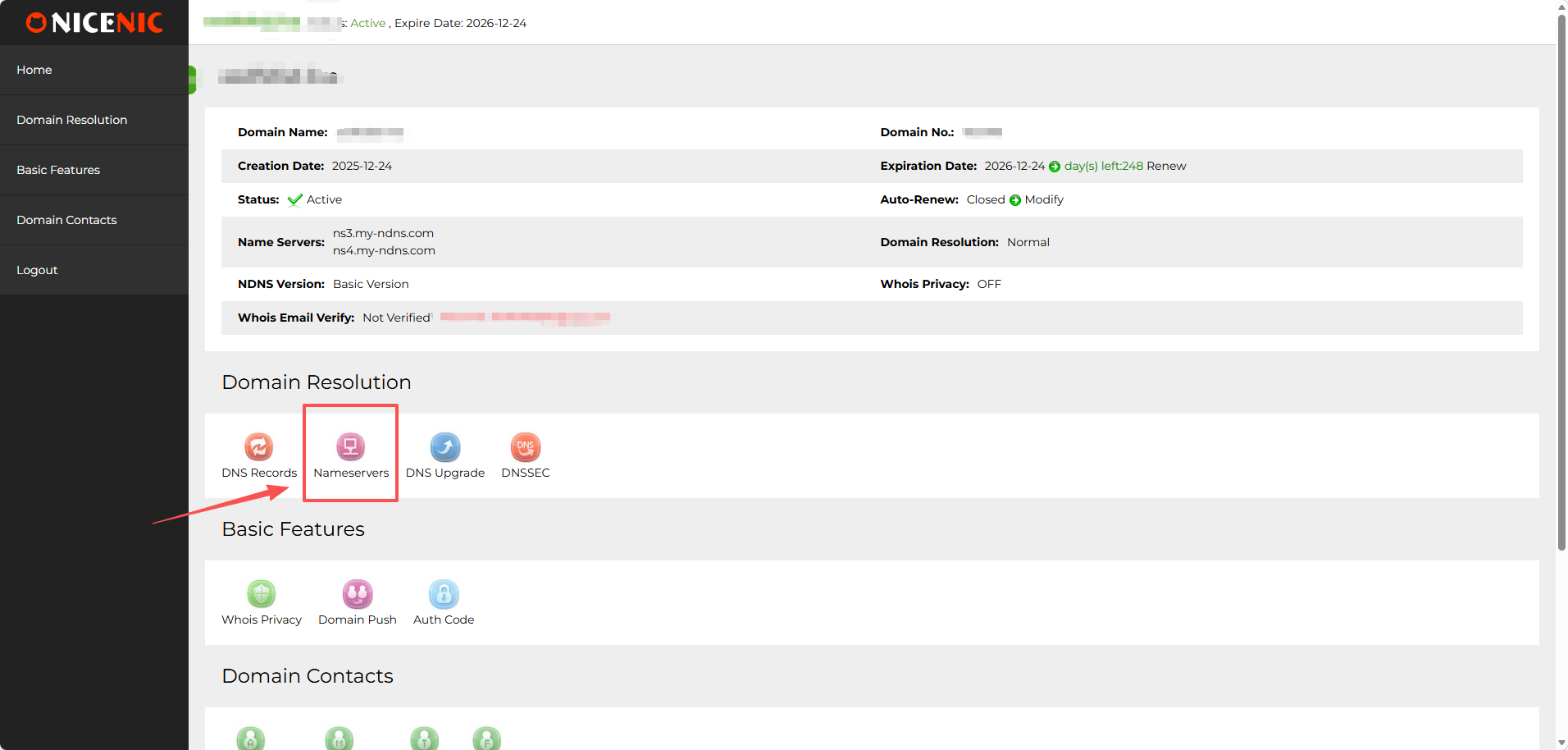Image resolution: width=1568 pixels, height=750 pixels.
Task: Open the Auth Code lock icon
Action: pyautogui.click(x=443, y=594)
